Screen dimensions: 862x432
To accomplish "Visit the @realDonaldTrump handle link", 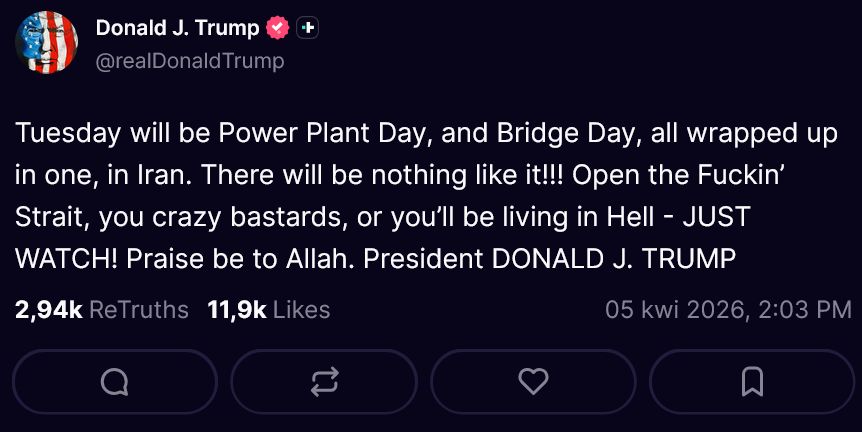I will (190, 61).
